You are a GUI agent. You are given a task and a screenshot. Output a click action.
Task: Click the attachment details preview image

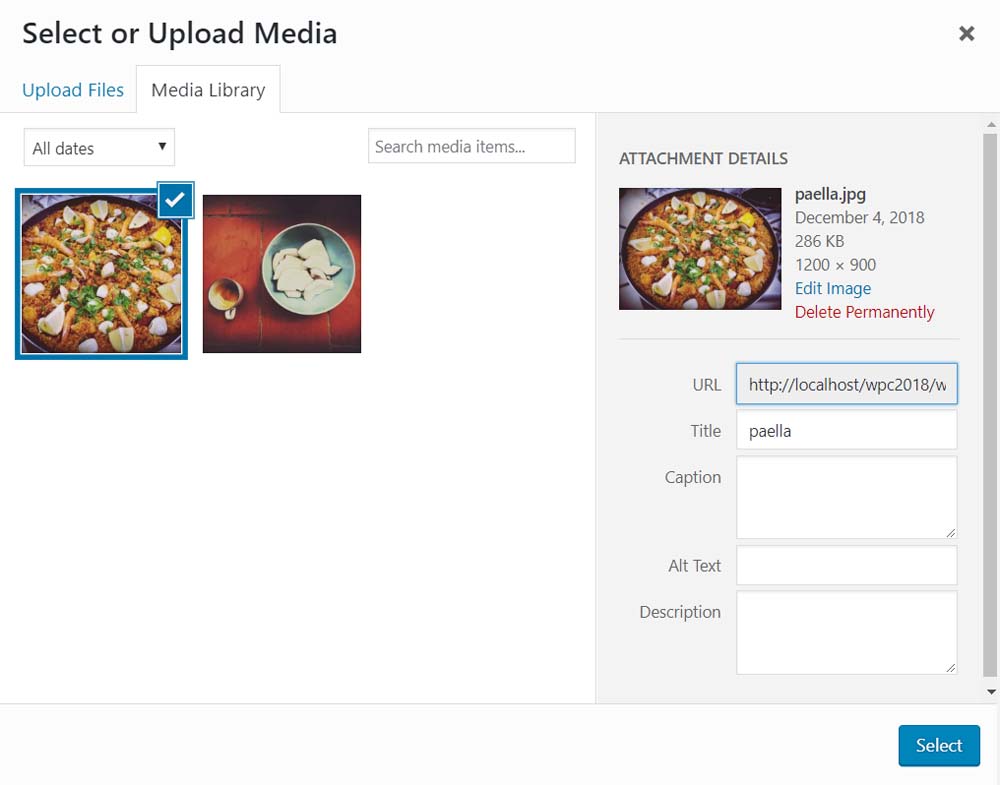click(x=700, y=249)
